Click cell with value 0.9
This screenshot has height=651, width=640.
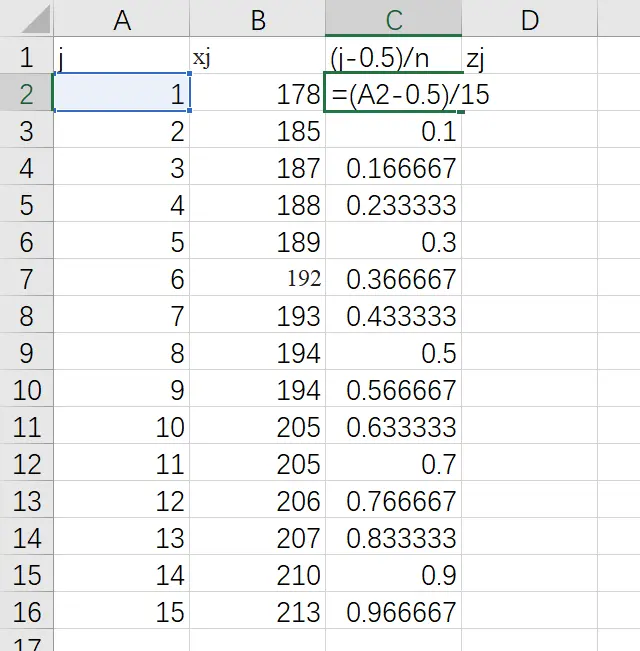click(x=393, y=573)
